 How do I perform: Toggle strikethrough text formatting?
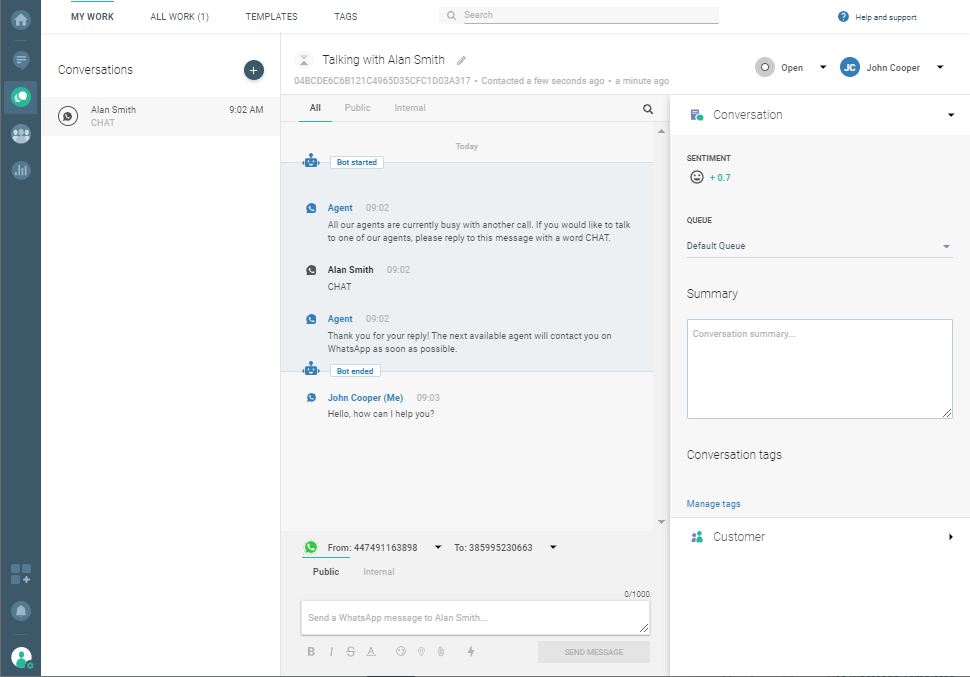350,652
